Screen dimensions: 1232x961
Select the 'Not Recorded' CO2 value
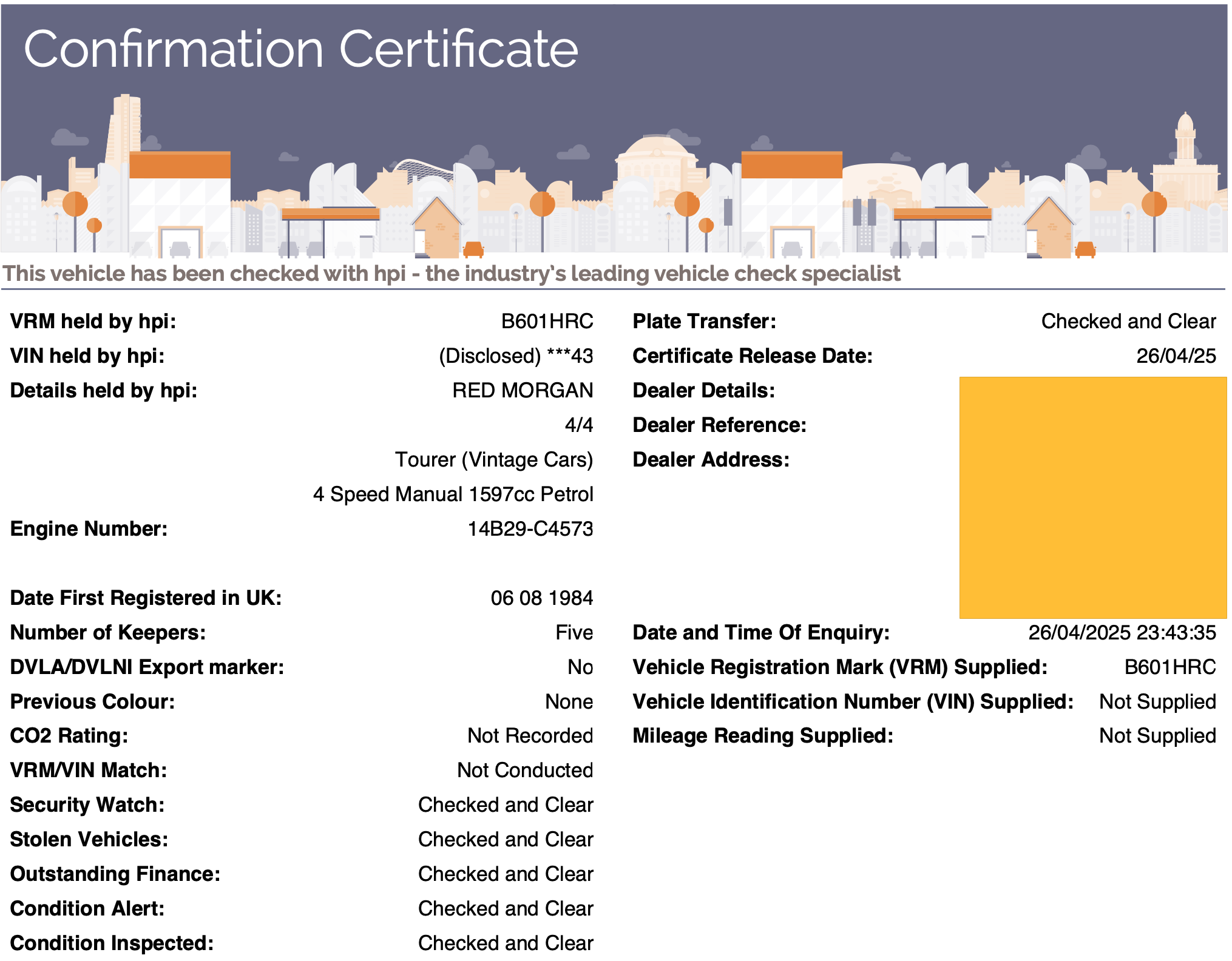click(530, 735)
